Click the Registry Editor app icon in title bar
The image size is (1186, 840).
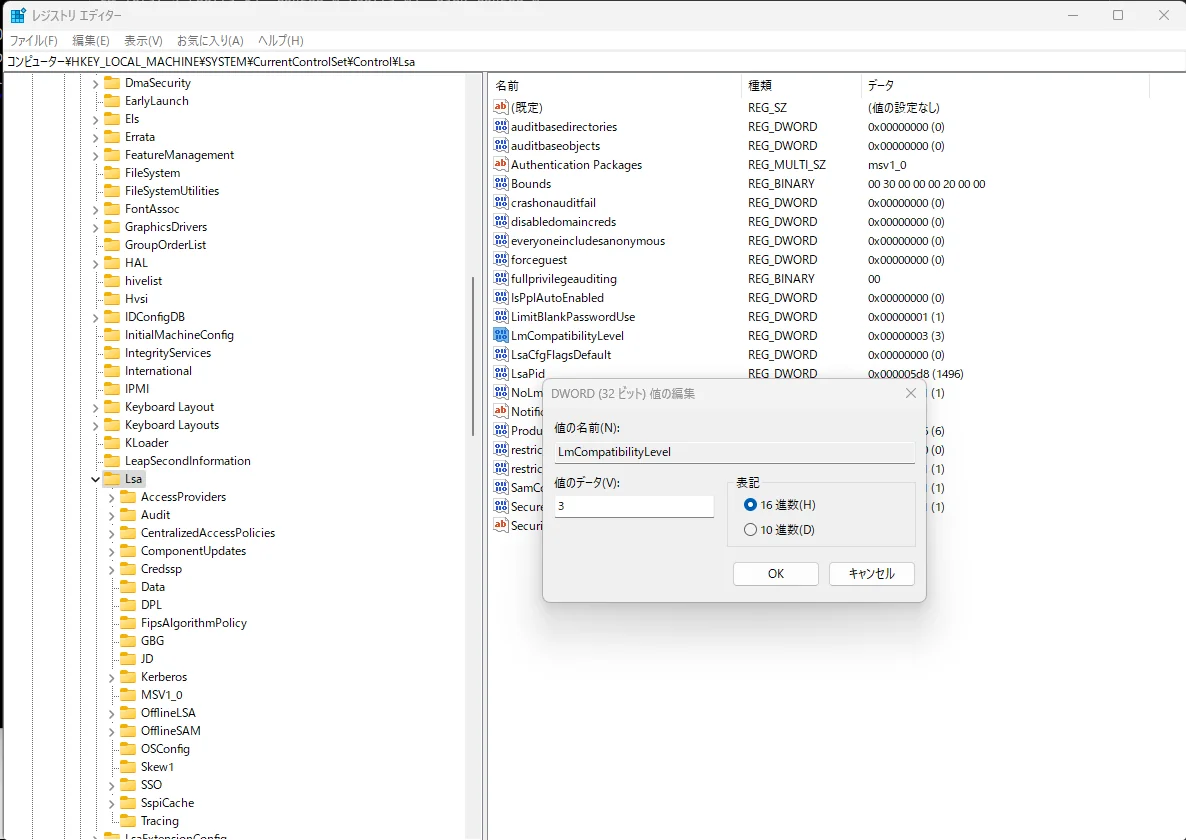tap(18, 16)
